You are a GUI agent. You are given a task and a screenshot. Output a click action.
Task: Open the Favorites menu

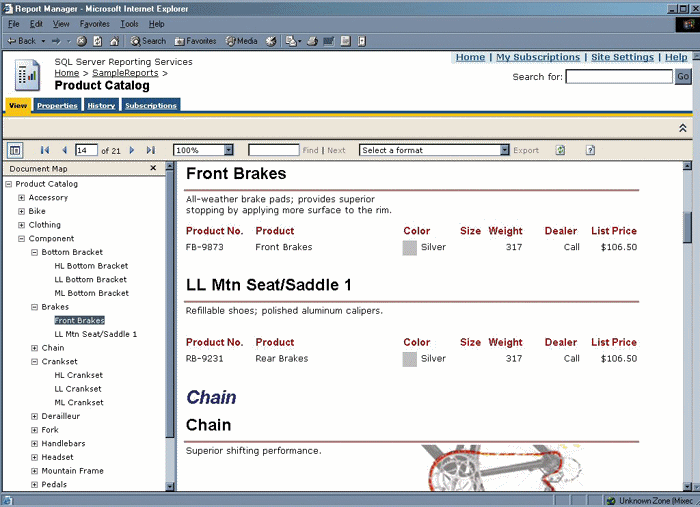click(x=95, y=24)
